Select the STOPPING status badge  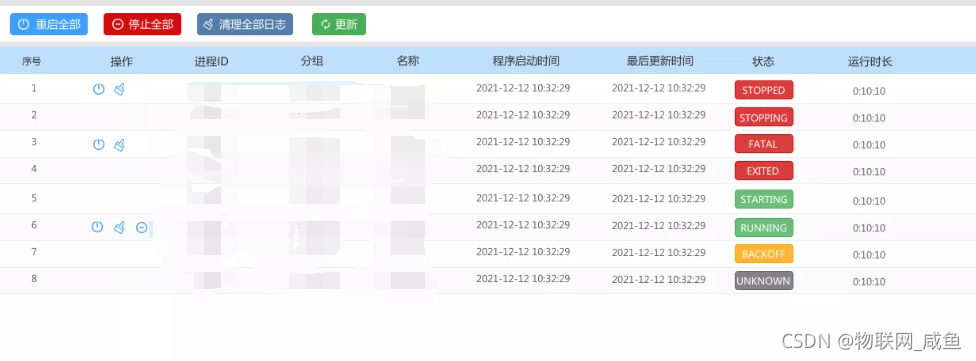(764, 117)
